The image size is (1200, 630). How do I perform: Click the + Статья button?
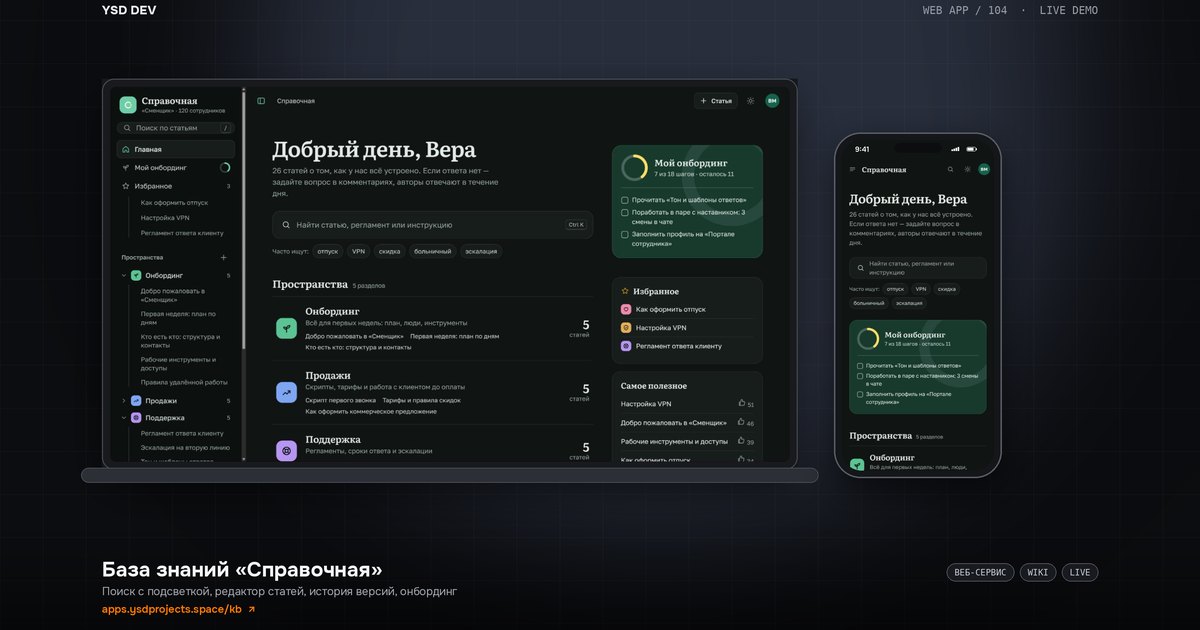click(716, 101)
